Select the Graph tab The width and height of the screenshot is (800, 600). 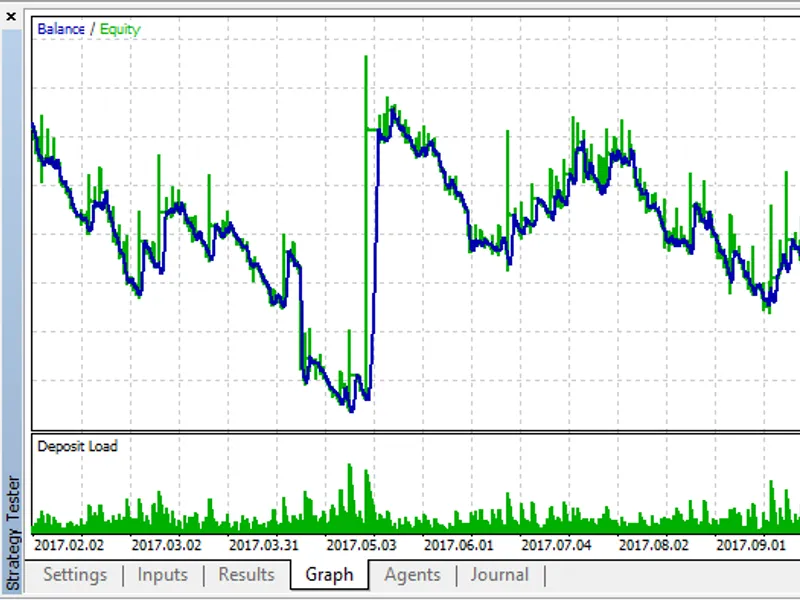click(x=329, y=575)
